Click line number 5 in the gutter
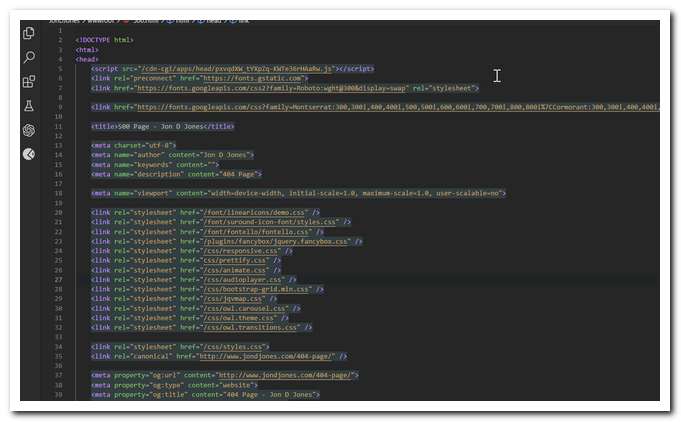681x422 pixels. 60,69
